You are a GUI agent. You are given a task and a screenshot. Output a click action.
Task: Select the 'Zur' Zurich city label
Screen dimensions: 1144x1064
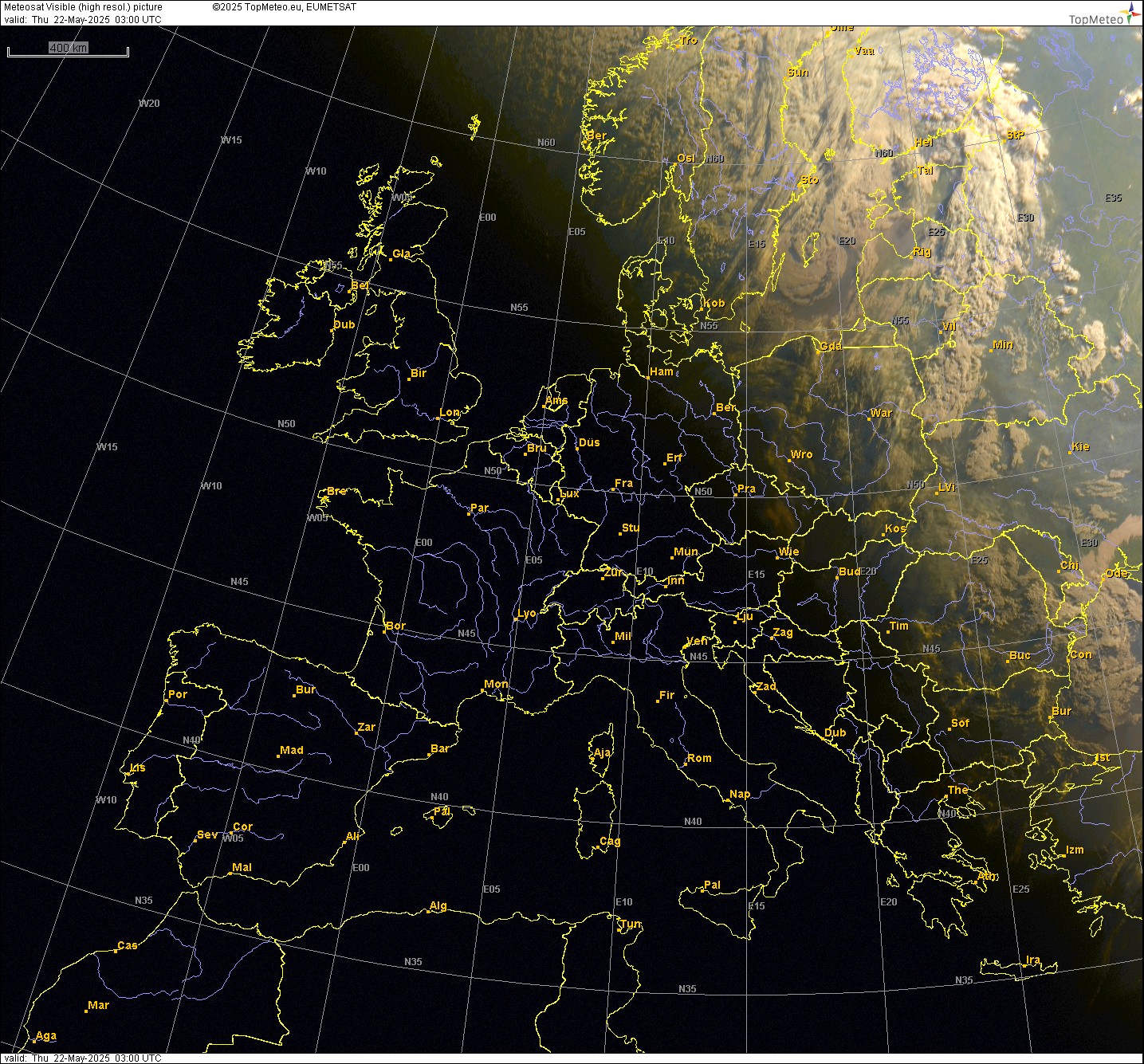(x=614, y=572)
